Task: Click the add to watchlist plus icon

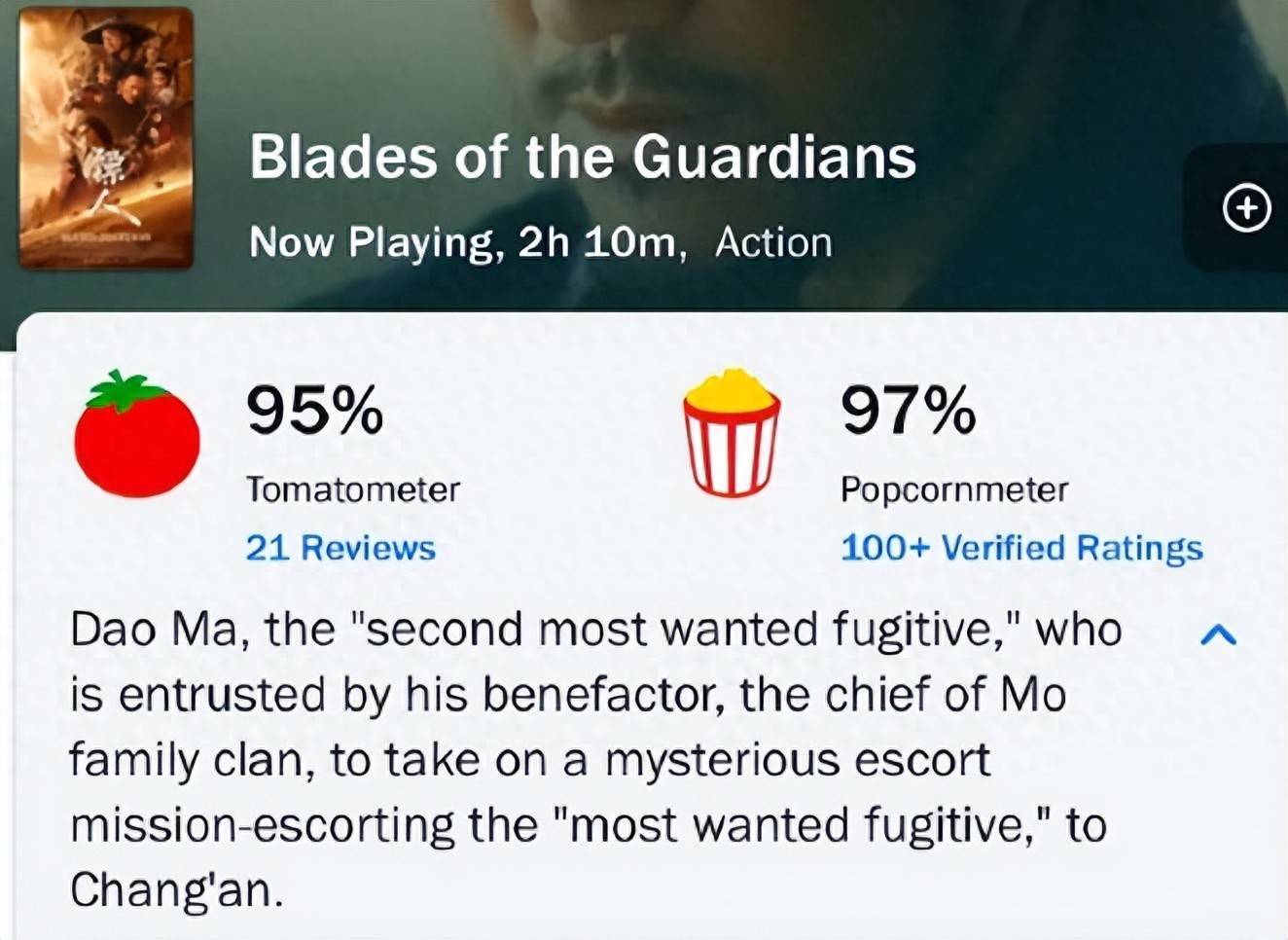Action: [x=1246, y=208]
